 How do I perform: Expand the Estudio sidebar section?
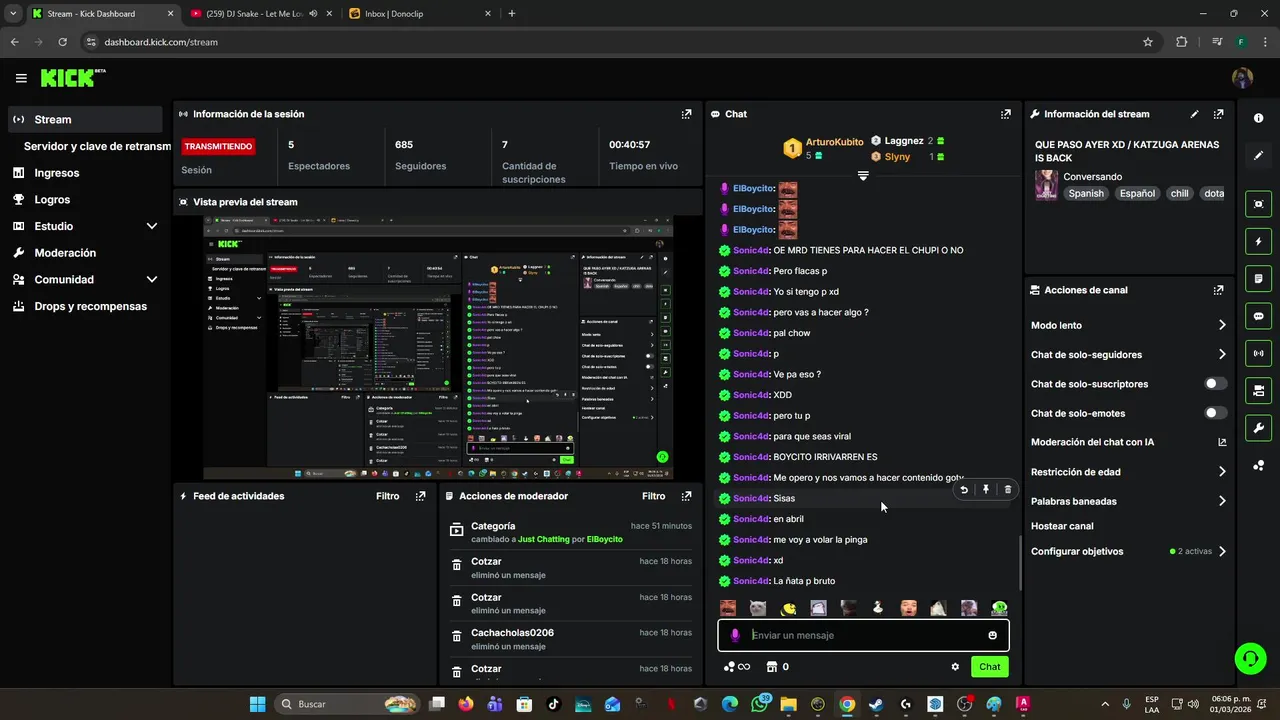[x=152, y=226]
